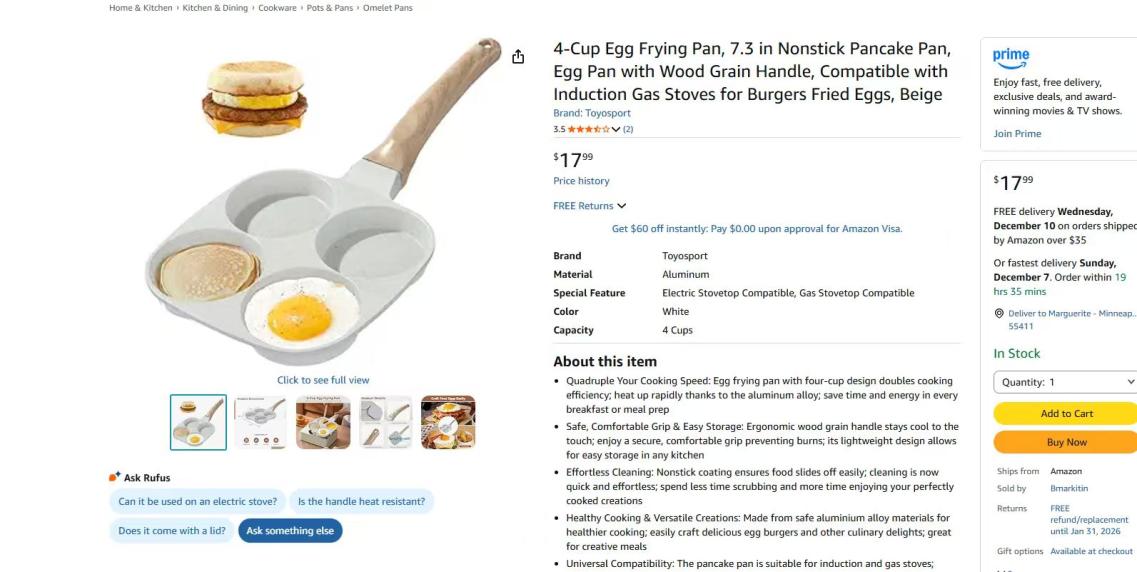
Task: Select the fourth product thumbnail
Action: point(386,422)
